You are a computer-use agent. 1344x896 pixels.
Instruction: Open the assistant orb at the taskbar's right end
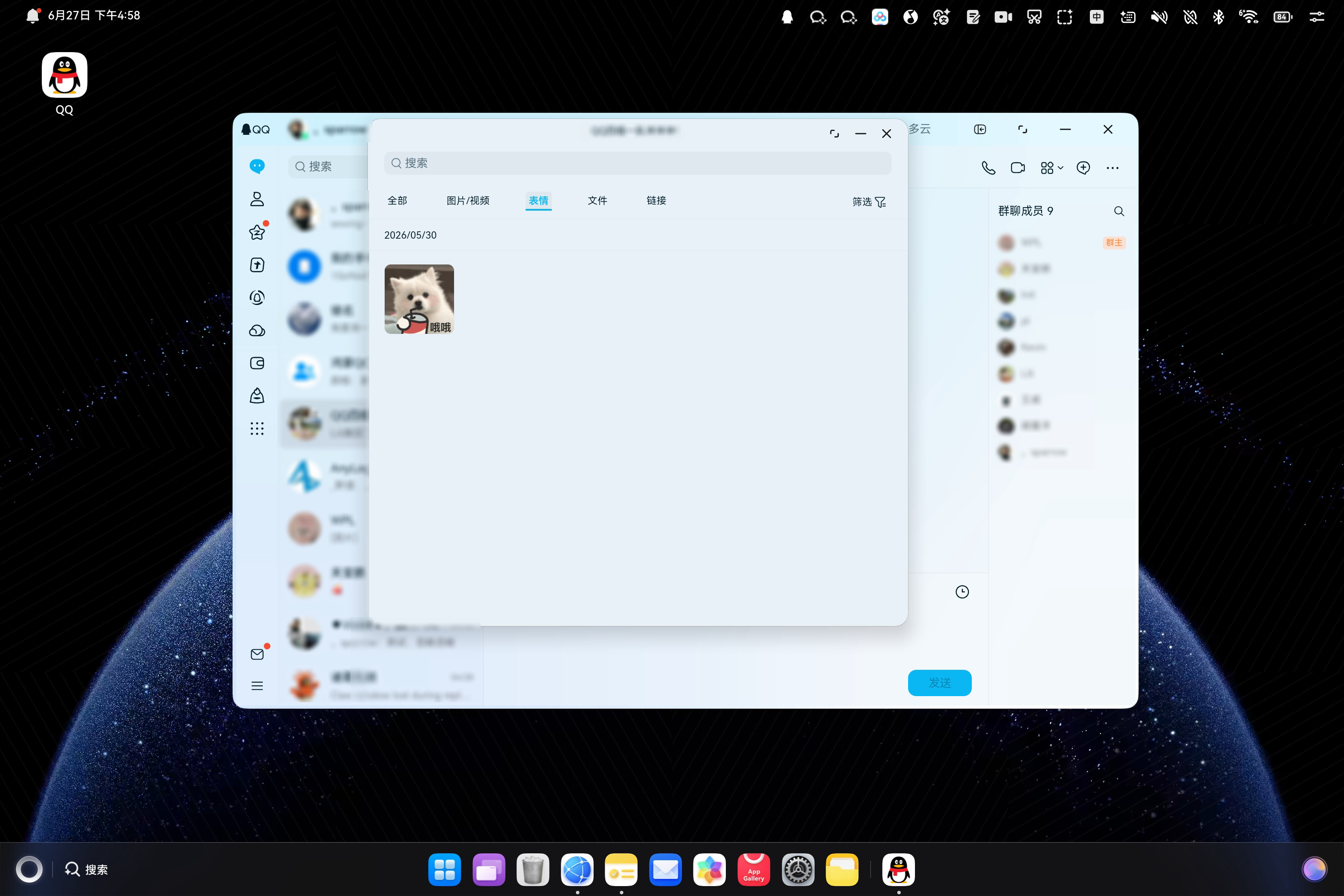click(1314, 869)
